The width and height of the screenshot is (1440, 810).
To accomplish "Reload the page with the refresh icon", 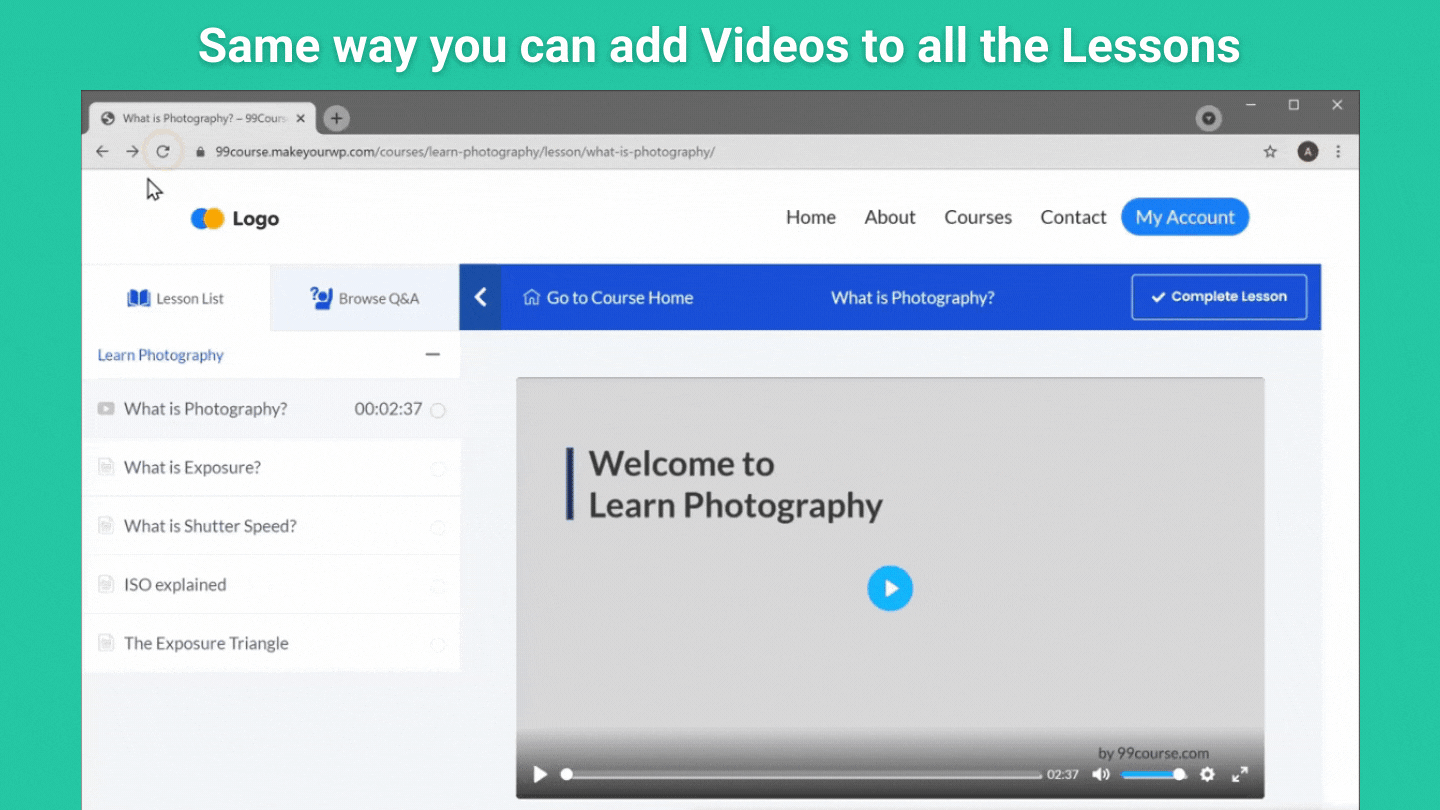I will click(x=163, y=152).
